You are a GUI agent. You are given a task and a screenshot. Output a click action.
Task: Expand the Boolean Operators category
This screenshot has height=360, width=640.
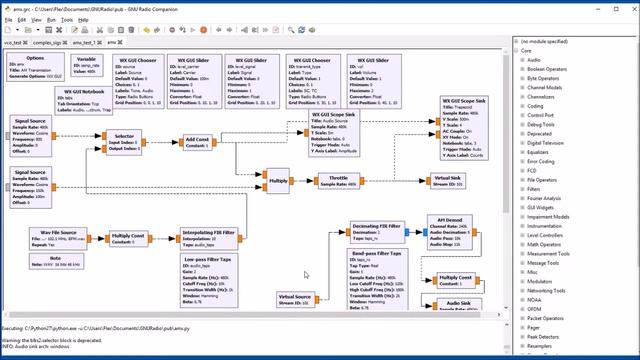point(522,69)
